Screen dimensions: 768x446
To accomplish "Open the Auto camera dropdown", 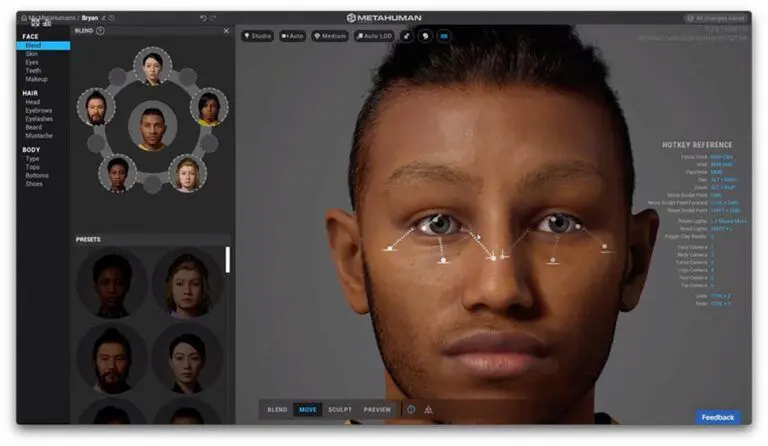I will pos(292,36).
